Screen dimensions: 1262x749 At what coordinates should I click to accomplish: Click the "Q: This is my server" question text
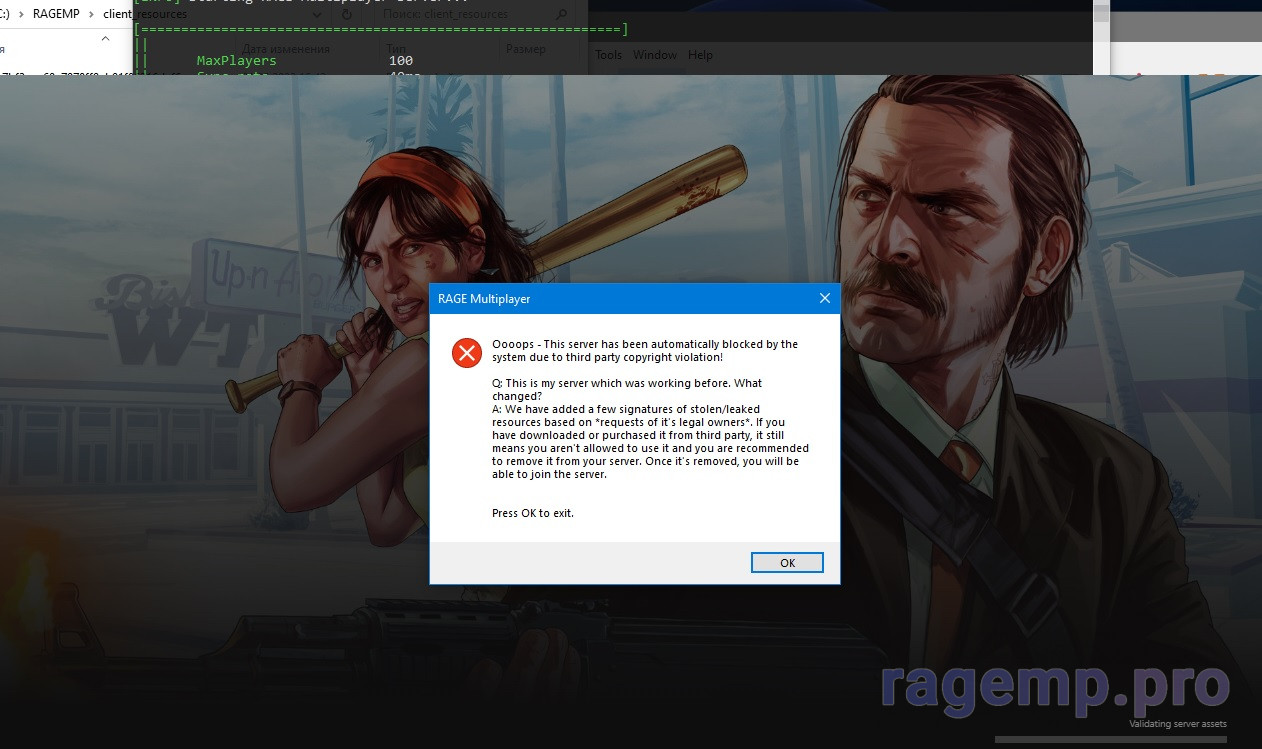pos(627,390)
